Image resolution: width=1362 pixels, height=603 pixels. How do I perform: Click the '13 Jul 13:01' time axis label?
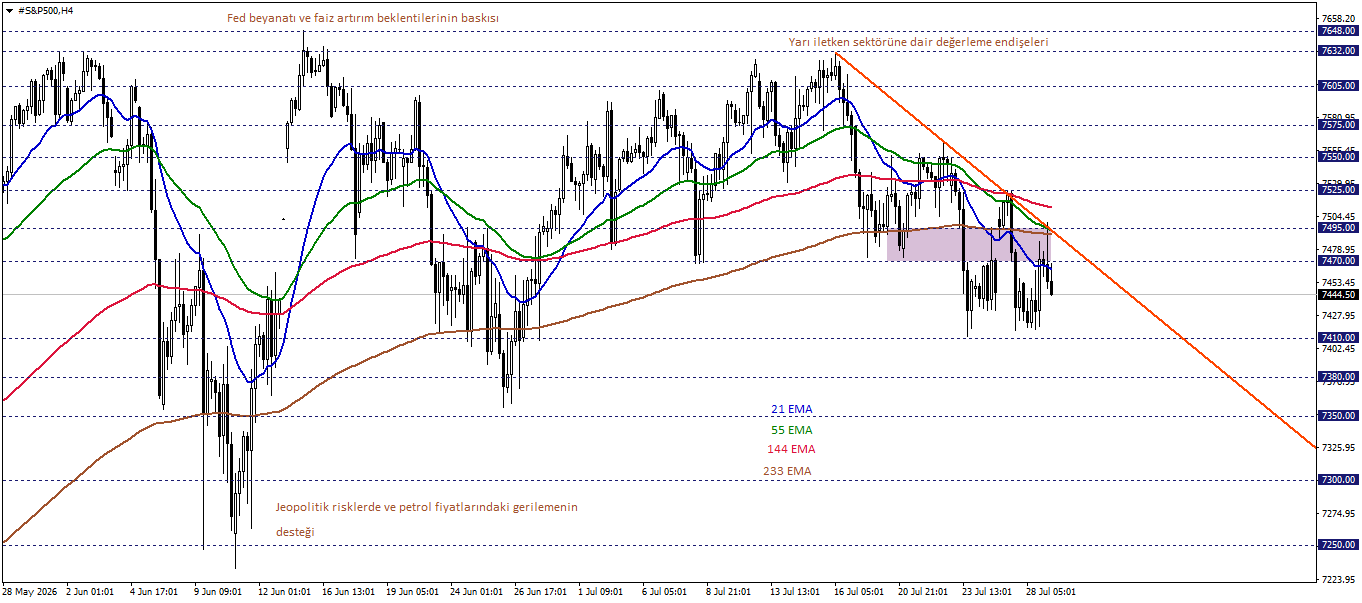[x=797, y=591]
